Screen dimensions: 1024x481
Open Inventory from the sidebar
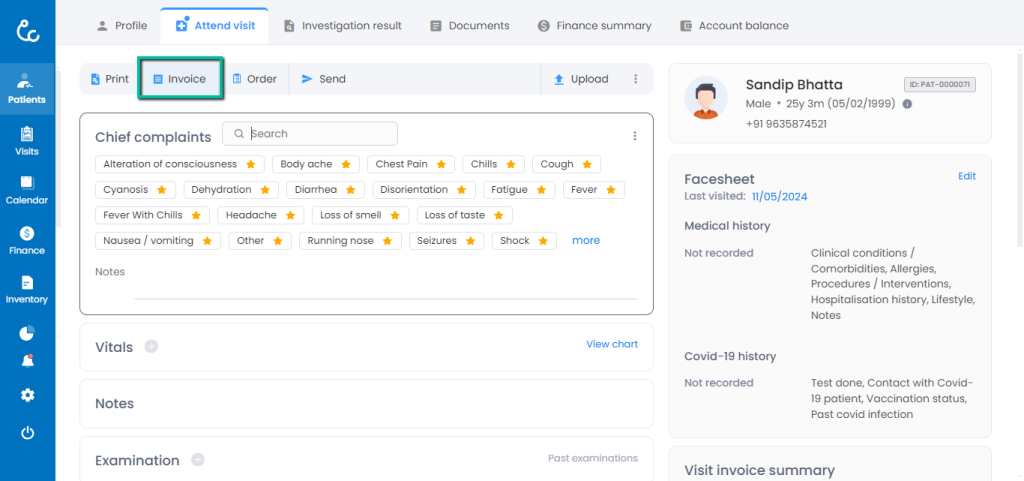coord(27,290)
